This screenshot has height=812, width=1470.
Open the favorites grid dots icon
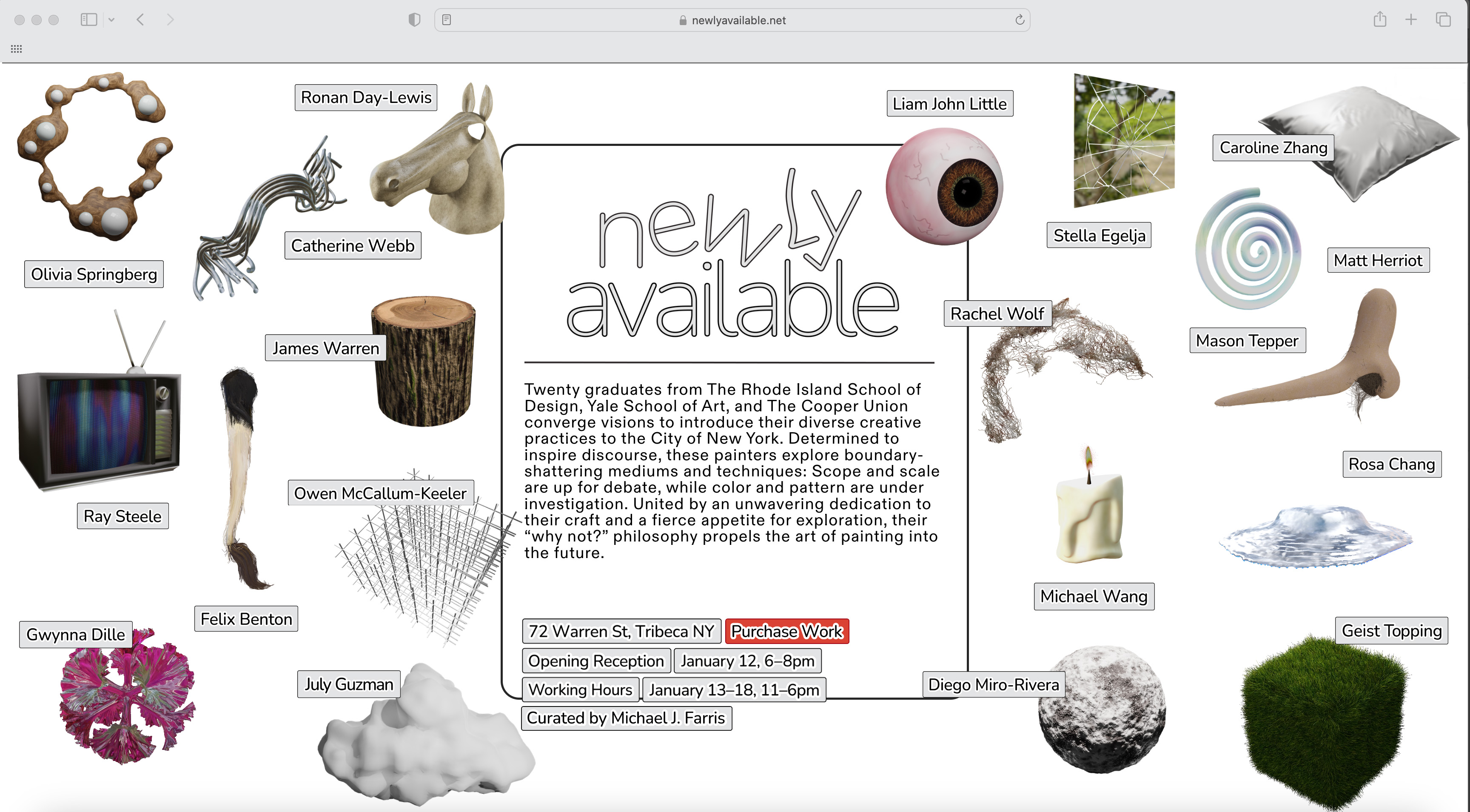17,49
